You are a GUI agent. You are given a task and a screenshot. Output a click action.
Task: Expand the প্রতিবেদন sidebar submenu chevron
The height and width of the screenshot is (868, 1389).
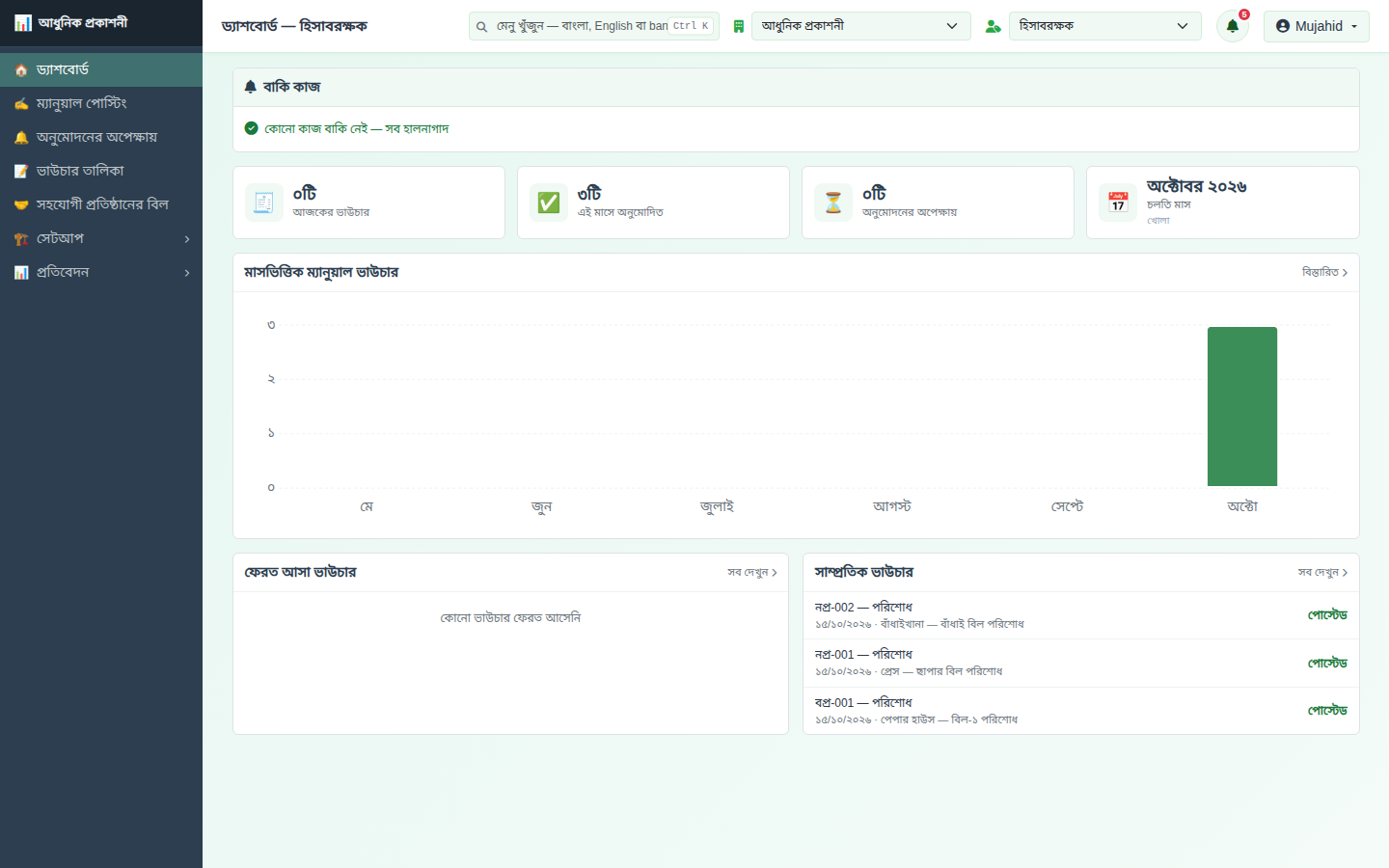tap(187, 273)
